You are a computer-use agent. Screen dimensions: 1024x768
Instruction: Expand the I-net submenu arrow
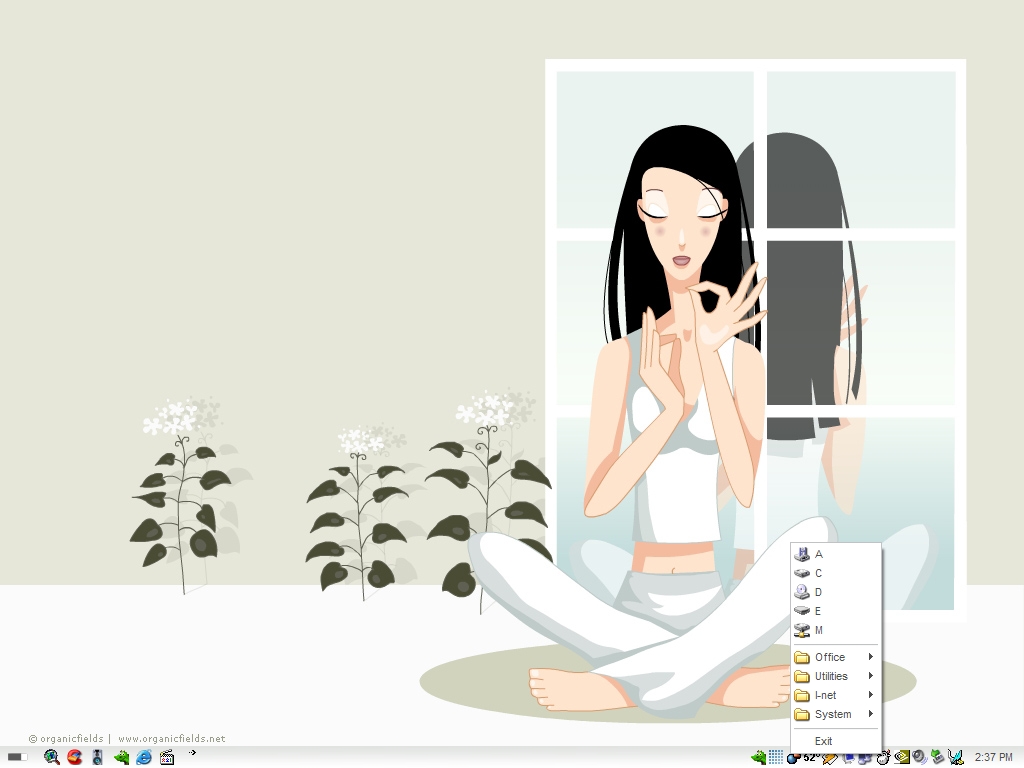point(871,695)
